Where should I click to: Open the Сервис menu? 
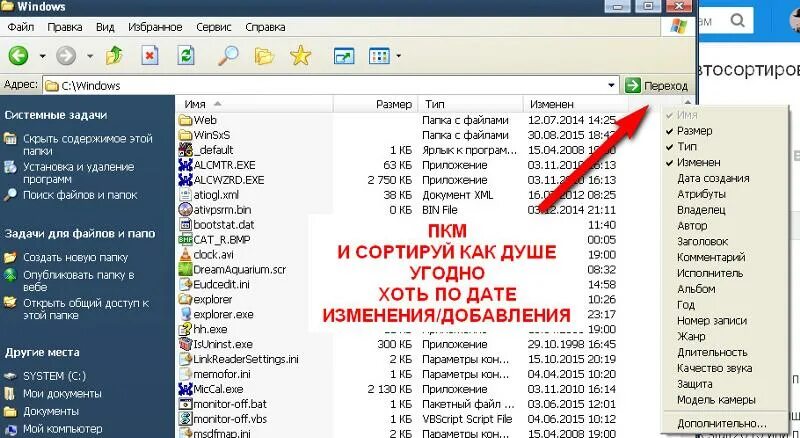(213, 27)
